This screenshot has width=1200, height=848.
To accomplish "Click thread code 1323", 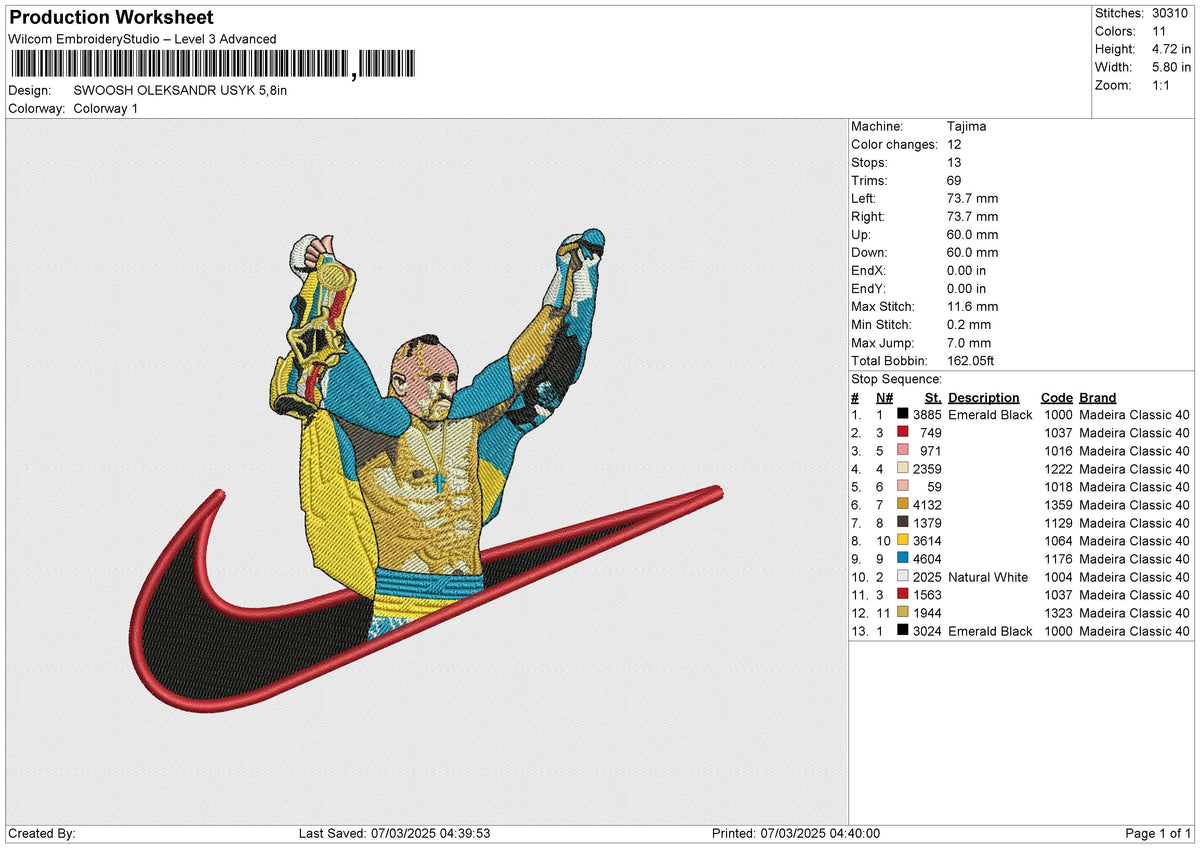I will click(1058, 612).
